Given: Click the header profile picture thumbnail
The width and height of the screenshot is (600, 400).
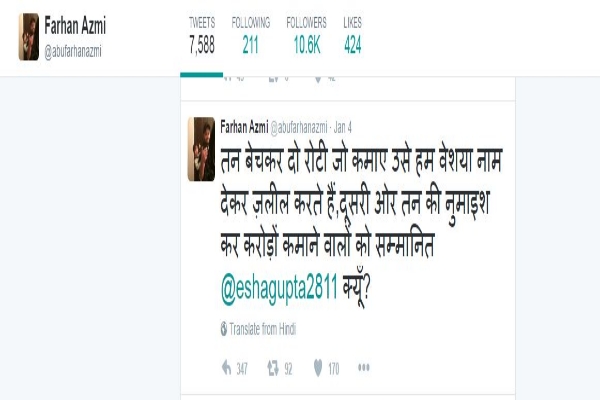Looking at the screenshot, I should click(29, 37).
